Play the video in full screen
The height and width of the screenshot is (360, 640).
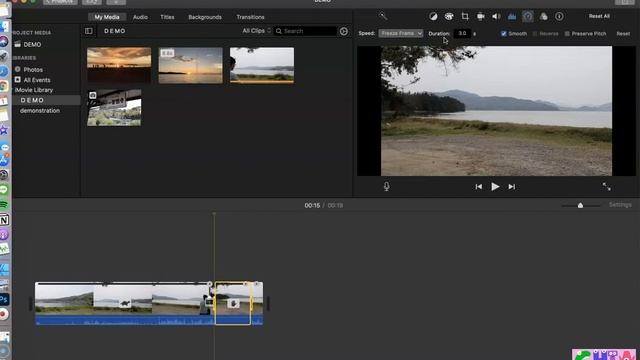(607, 187)
